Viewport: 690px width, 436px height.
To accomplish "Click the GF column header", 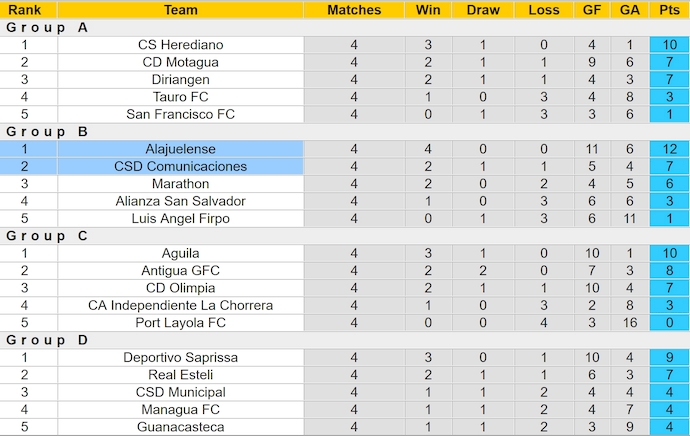I will pos(592,10).
